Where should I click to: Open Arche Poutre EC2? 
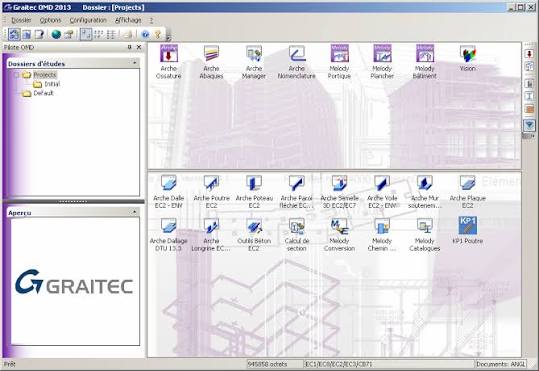(211, 192)
